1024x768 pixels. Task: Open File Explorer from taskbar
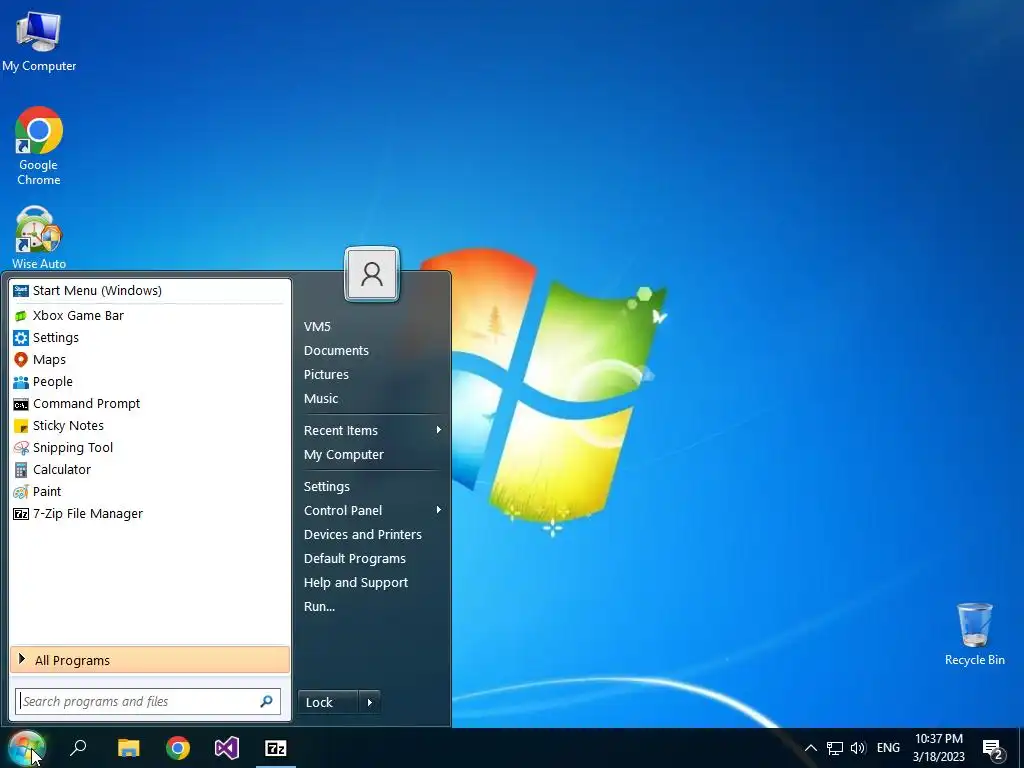coord(129,748)
